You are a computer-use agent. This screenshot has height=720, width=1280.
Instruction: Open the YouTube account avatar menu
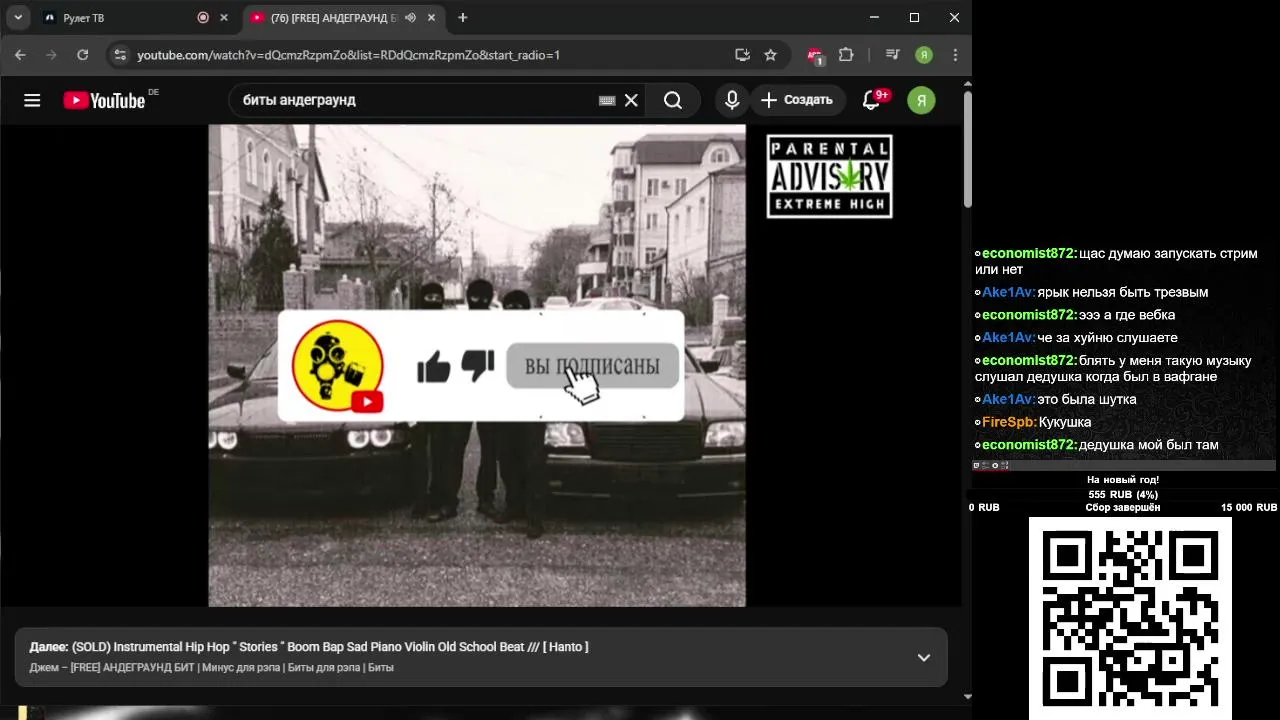click(921, 100)
